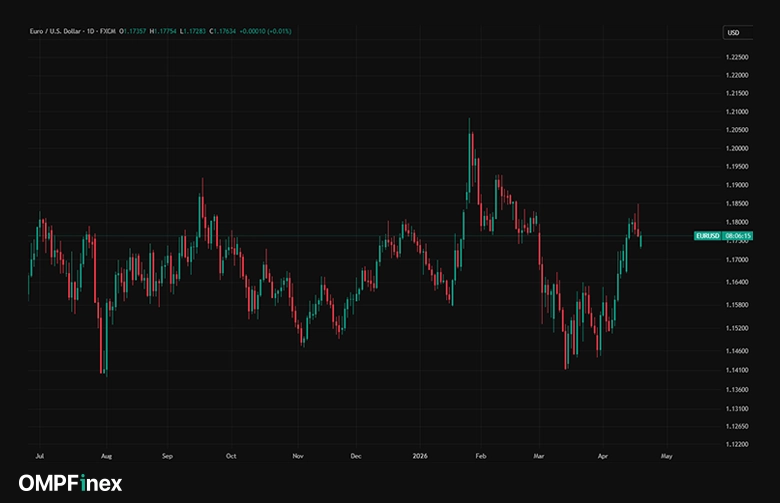780x503 pixels.
Task: Click the Aug label on time axis
Action: click(x=107, y=454)
